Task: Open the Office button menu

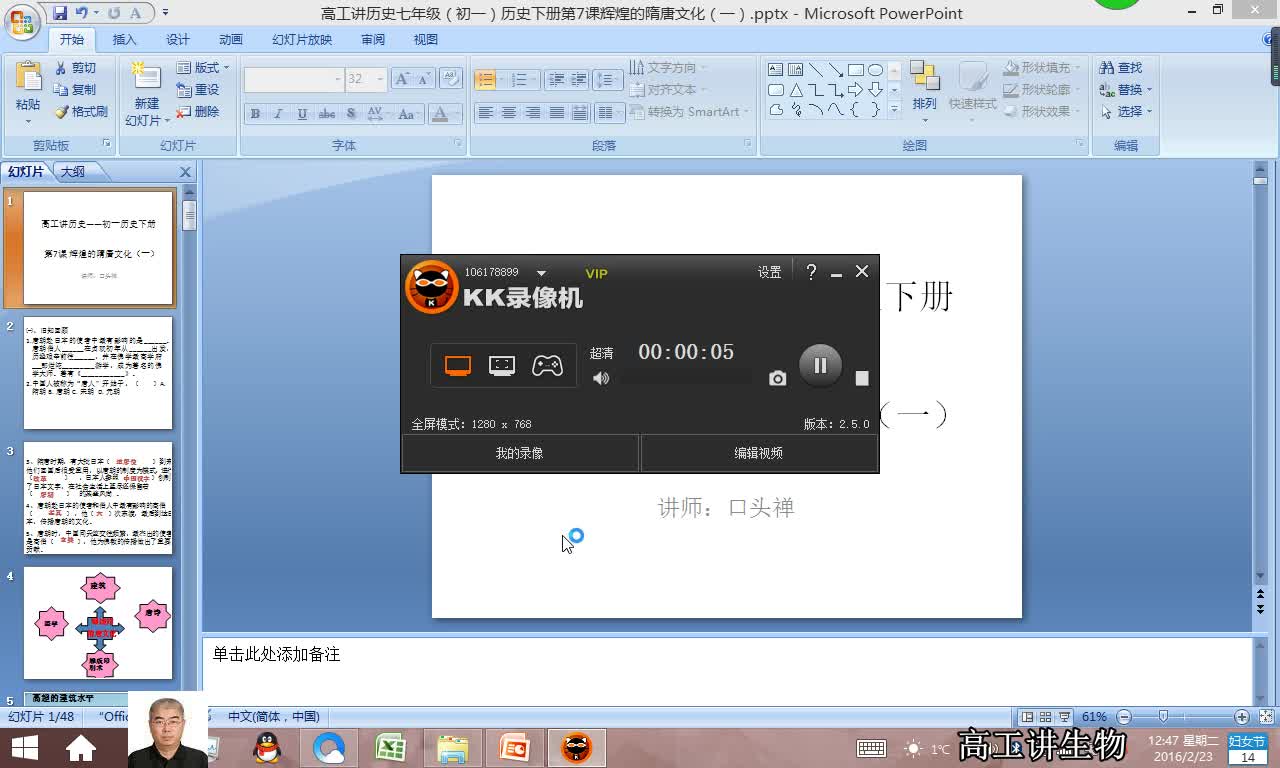Action: coord(22,20)
